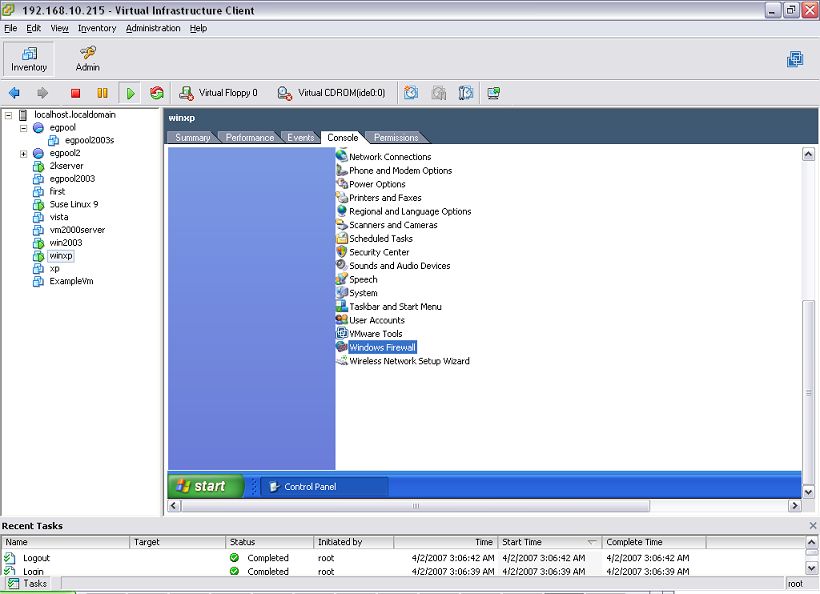This screenshot has width=820, height=594.
Task: Select Power Options item
Action: (x=371, y=184)
